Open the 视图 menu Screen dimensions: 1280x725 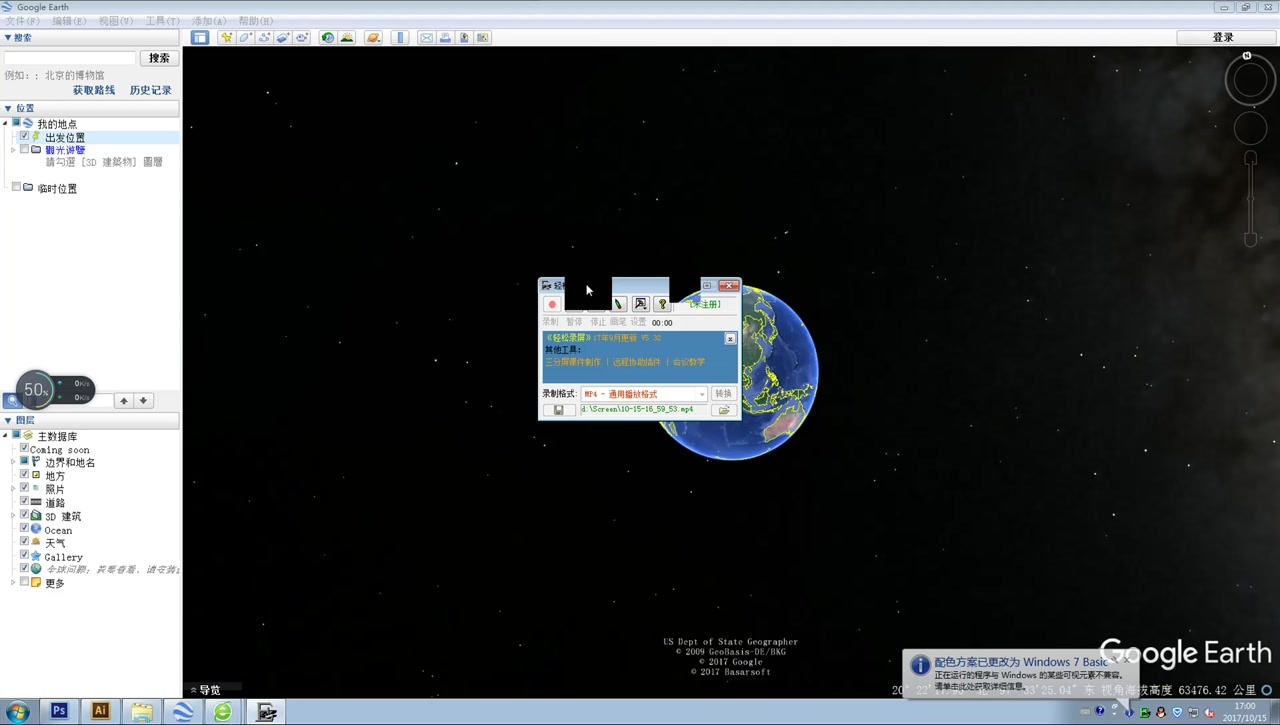(116, 21)
